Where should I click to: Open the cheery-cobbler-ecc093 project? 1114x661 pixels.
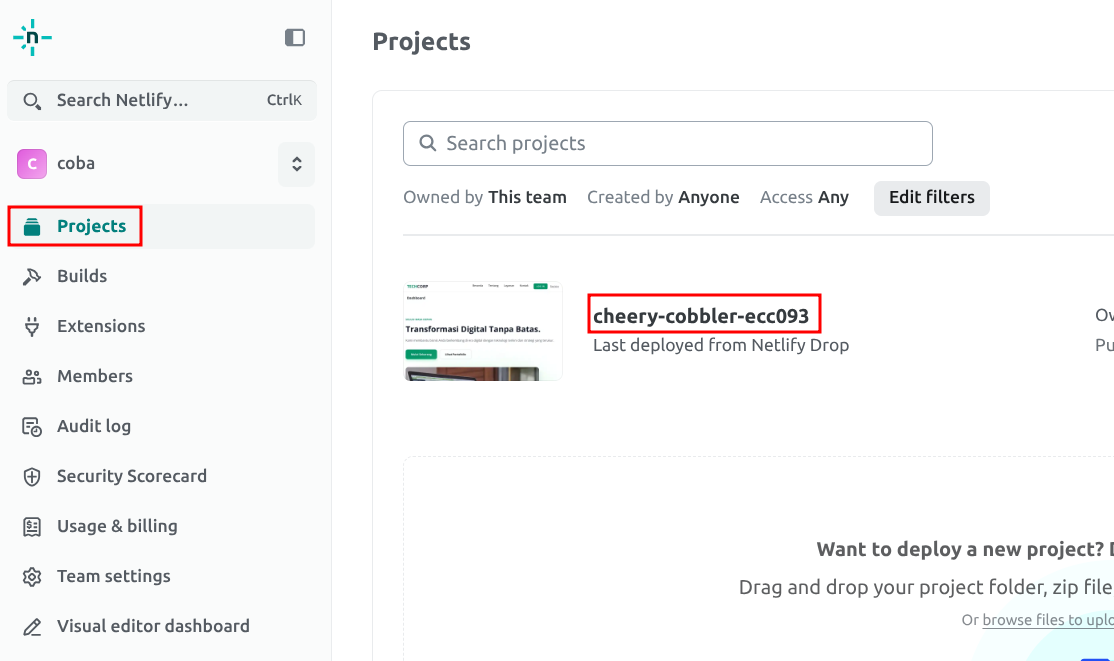(x=701, y=316)
